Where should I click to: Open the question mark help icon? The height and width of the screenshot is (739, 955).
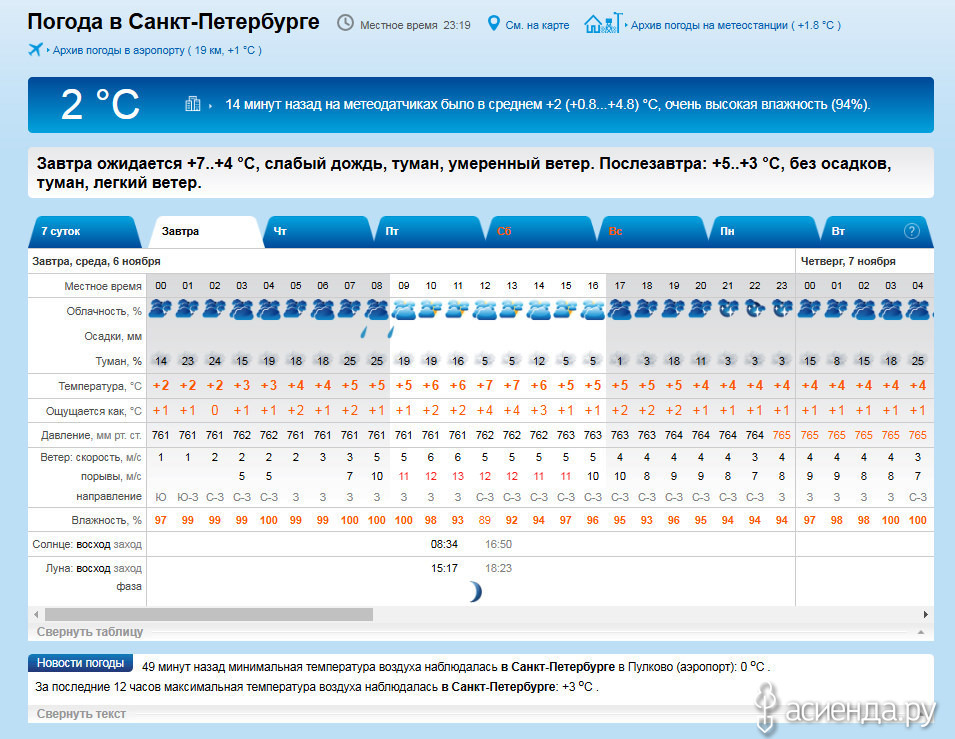pos(911,231)
